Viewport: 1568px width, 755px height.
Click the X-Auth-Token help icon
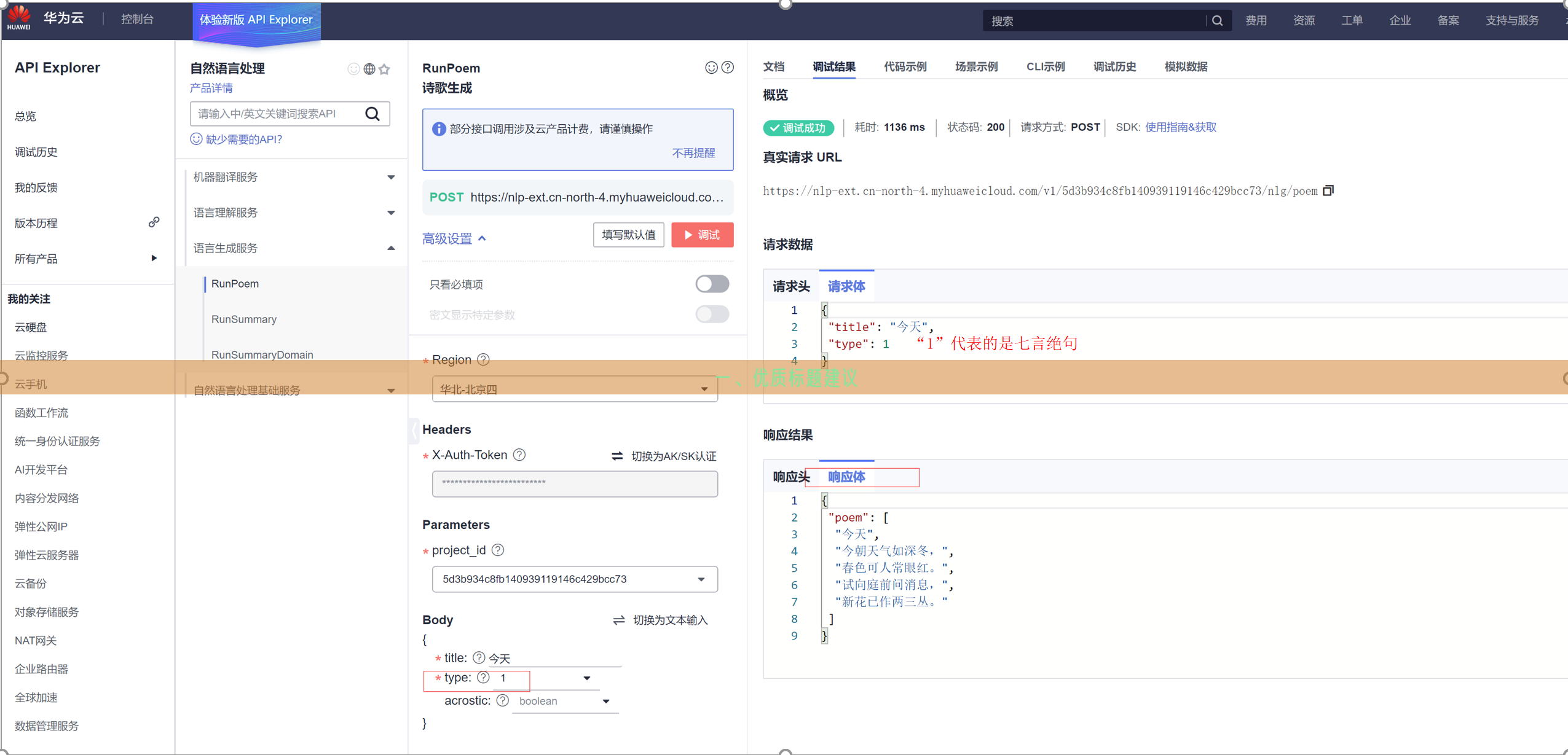pos(519,455)
